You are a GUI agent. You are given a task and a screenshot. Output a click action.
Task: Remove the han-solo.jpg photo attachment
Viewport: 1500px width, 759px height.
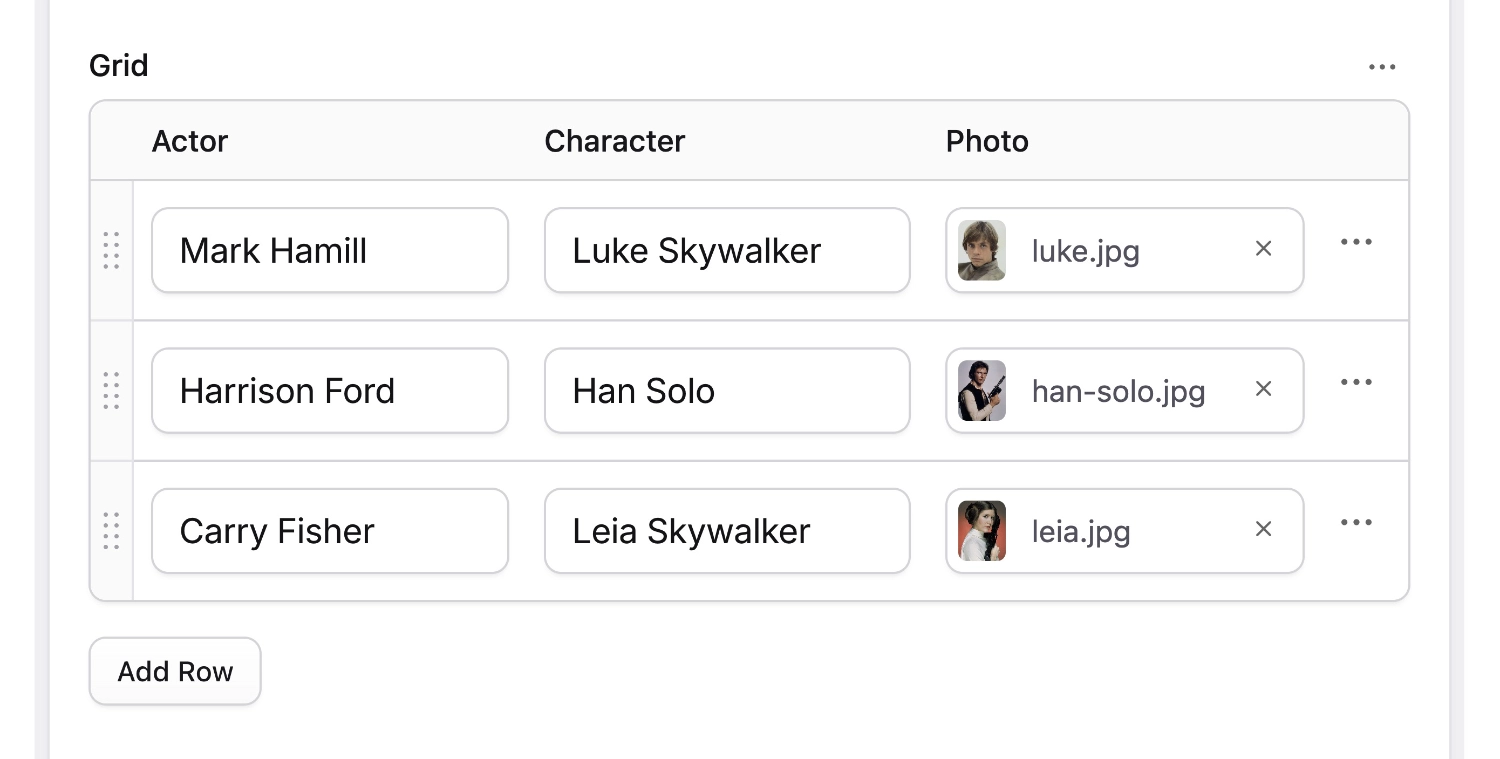[1263, 390]
